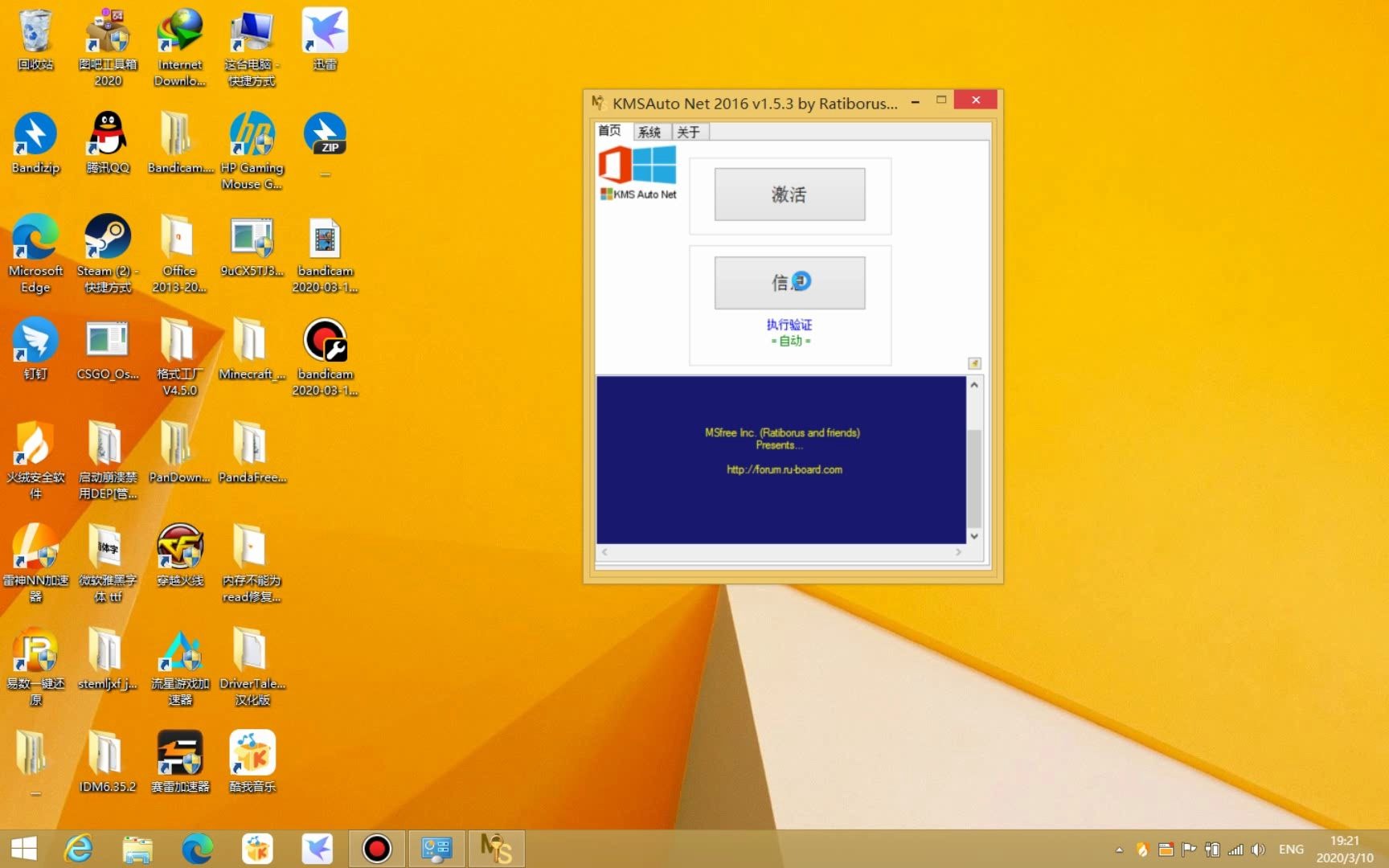Screen dimensions: 1389x868
Task: Click the 信息 information button
Action: (x=789, y=282)
